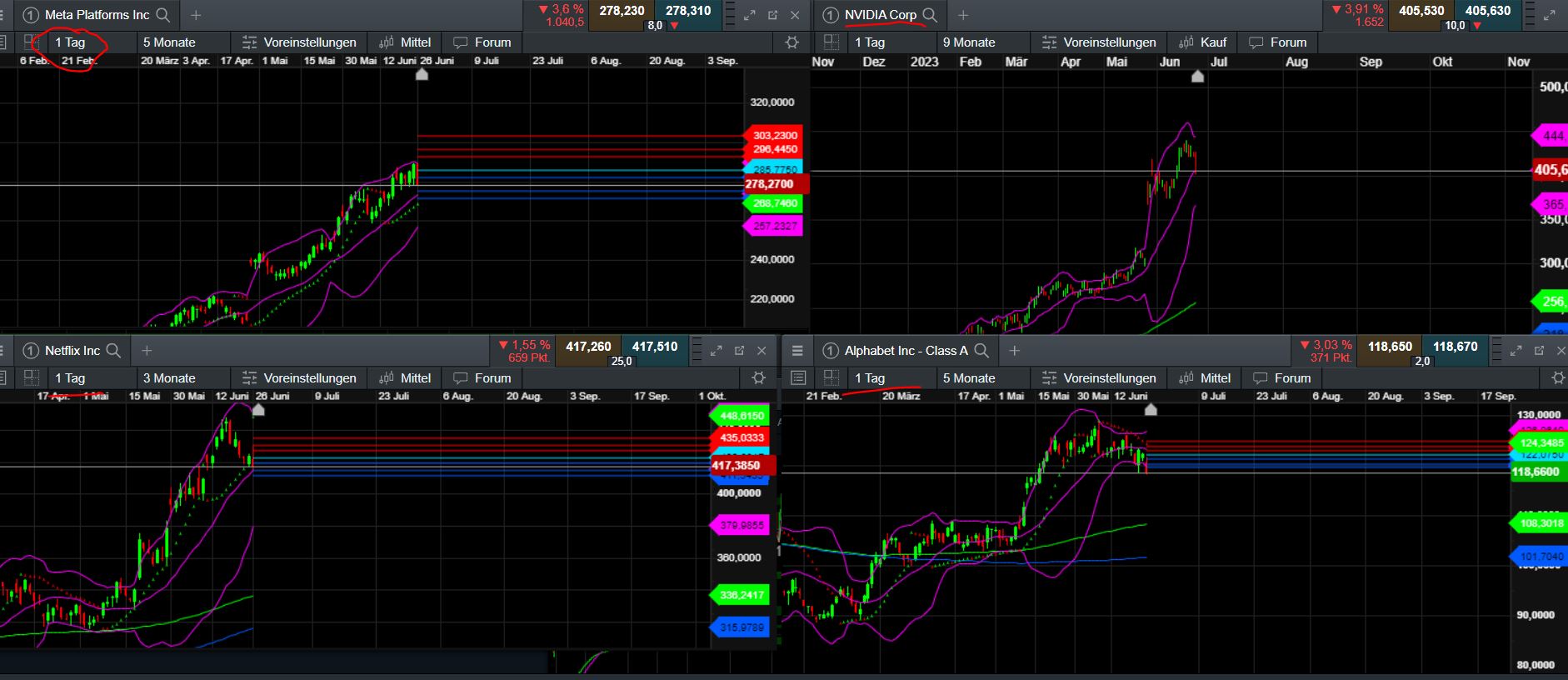Click Meta price label 303,2300
The image size is (1568, 680).
[773, 135]
